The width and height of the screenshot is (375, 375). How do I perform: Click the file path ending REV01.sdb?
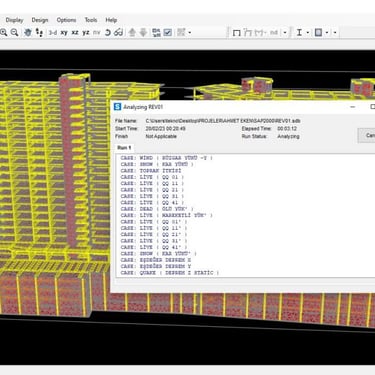click(x=223, y=121)
